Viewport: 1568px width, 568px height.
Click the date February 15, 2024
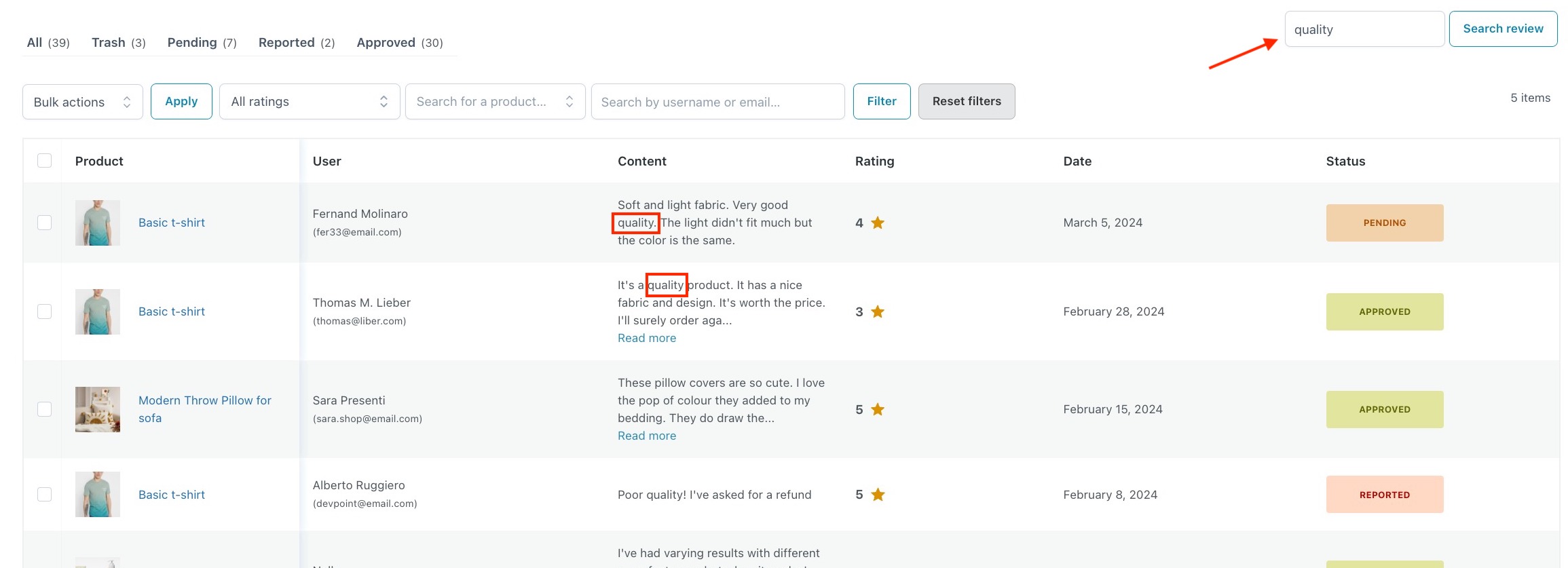(x=1113, y=409)
